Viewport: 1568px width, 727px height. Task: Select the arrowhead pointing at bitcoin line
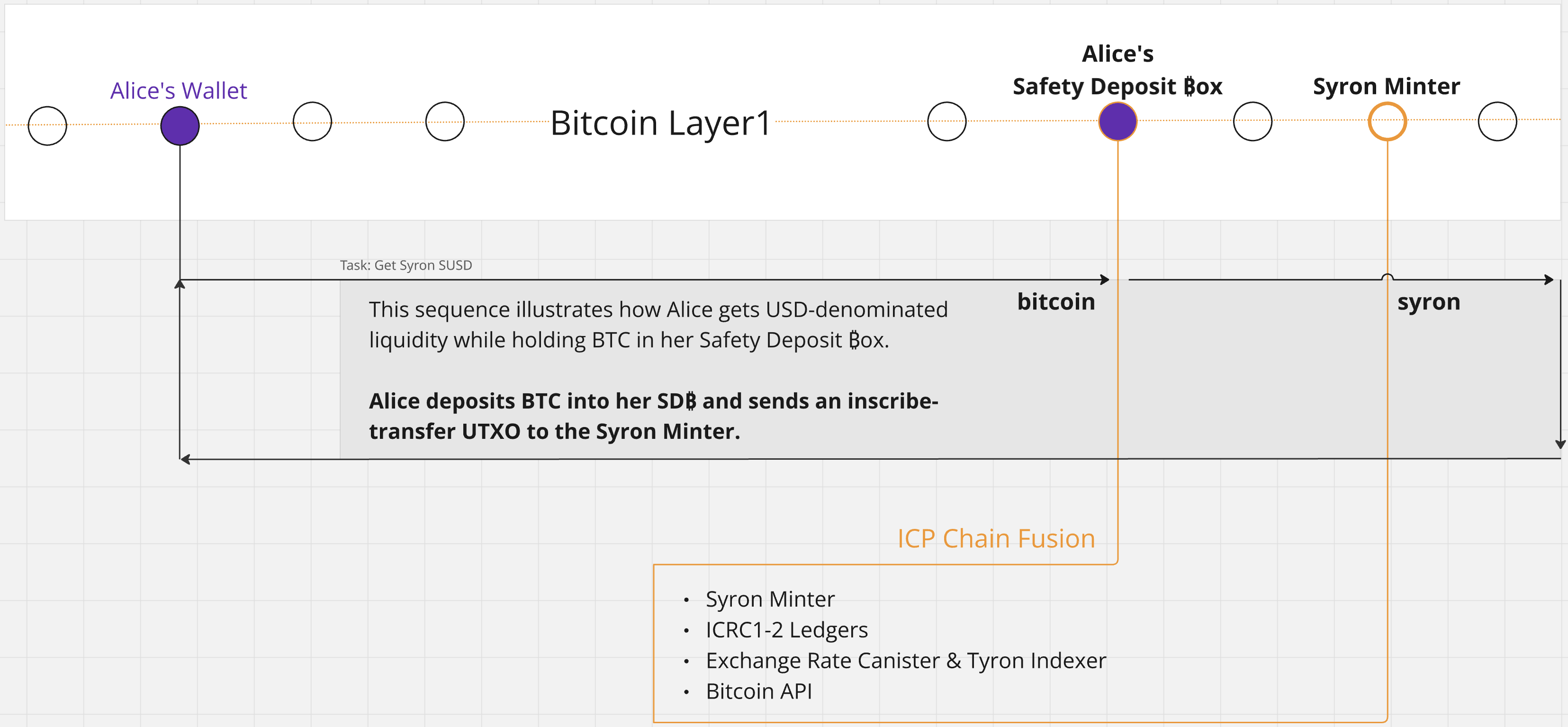pyautogui.click(x=1105, y=280)
